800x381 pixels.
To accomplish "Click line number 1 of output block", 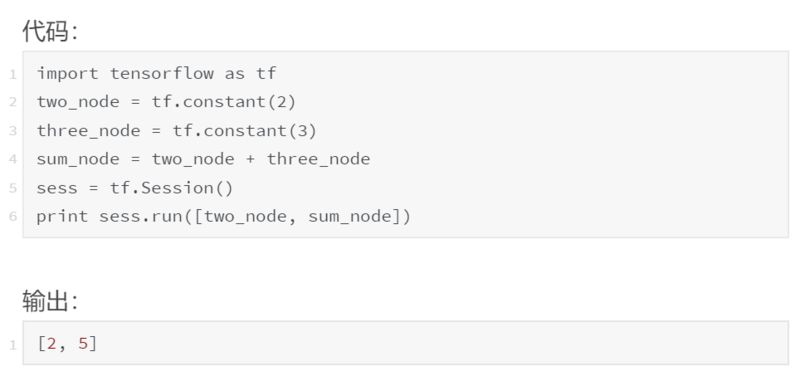I will [x=13, y=345].
